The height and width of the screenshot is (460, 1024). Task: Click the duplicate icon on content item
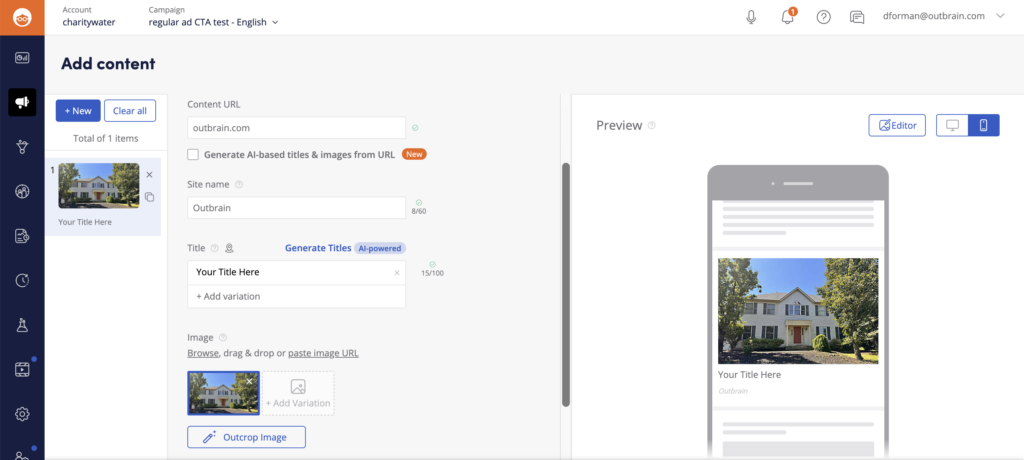149,197
